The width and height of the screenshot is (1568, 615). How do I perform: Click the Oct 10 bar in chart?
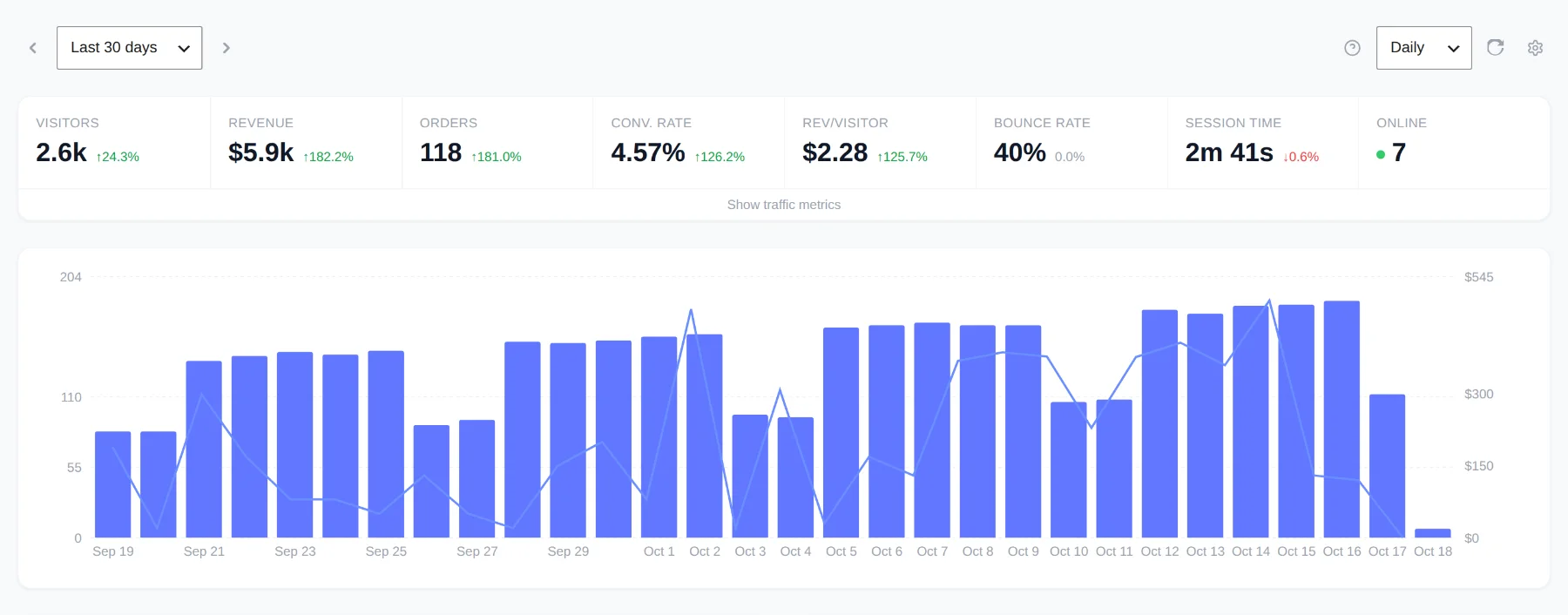pos(1069,470)
